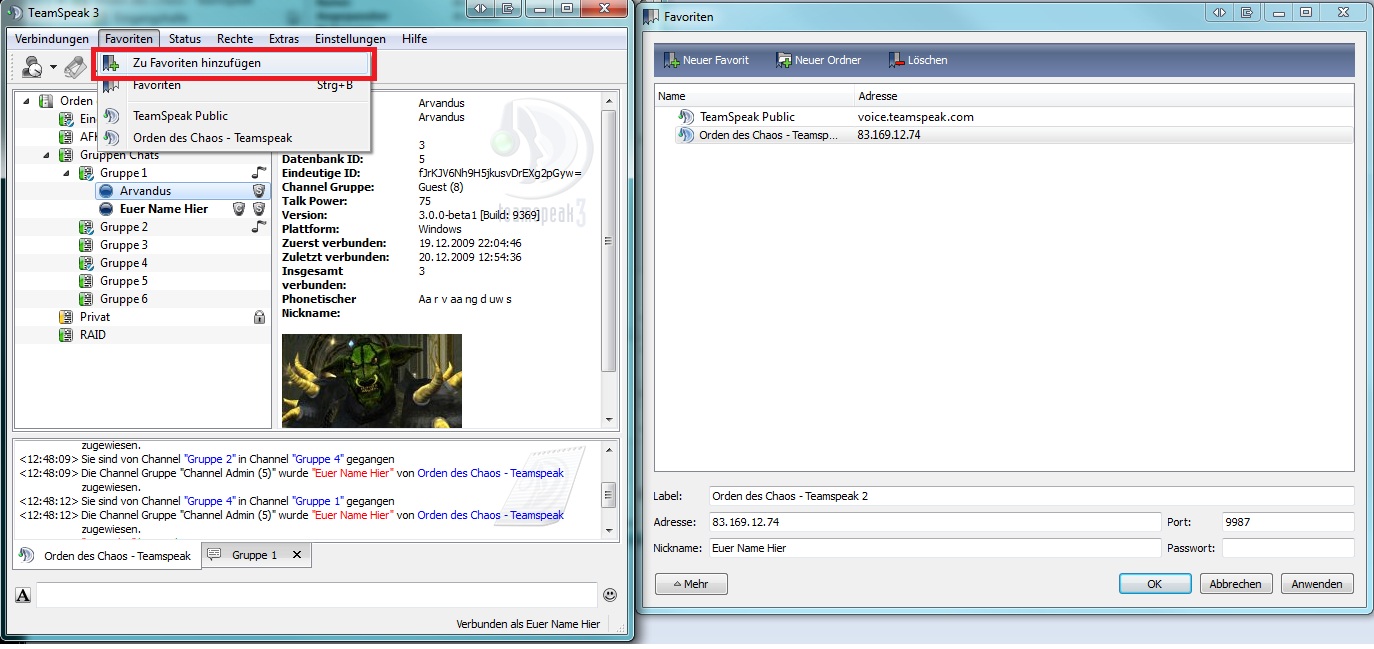Select channel Gruppe 4 in the tree
This screenshot has height=649, width=1374.
coord(124,263)
